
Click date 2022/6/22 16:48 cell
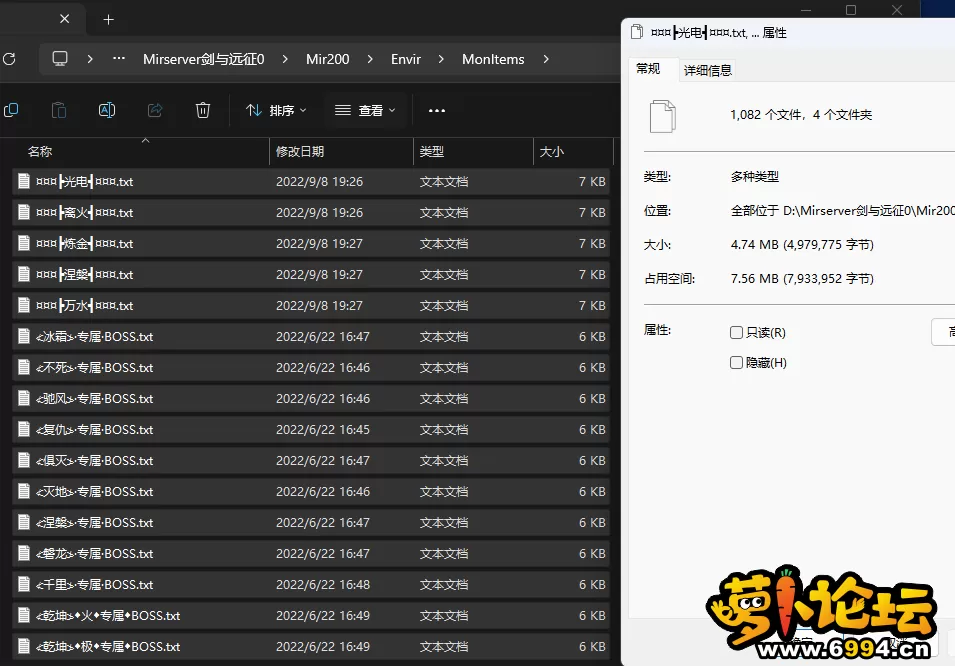[323, 584]
